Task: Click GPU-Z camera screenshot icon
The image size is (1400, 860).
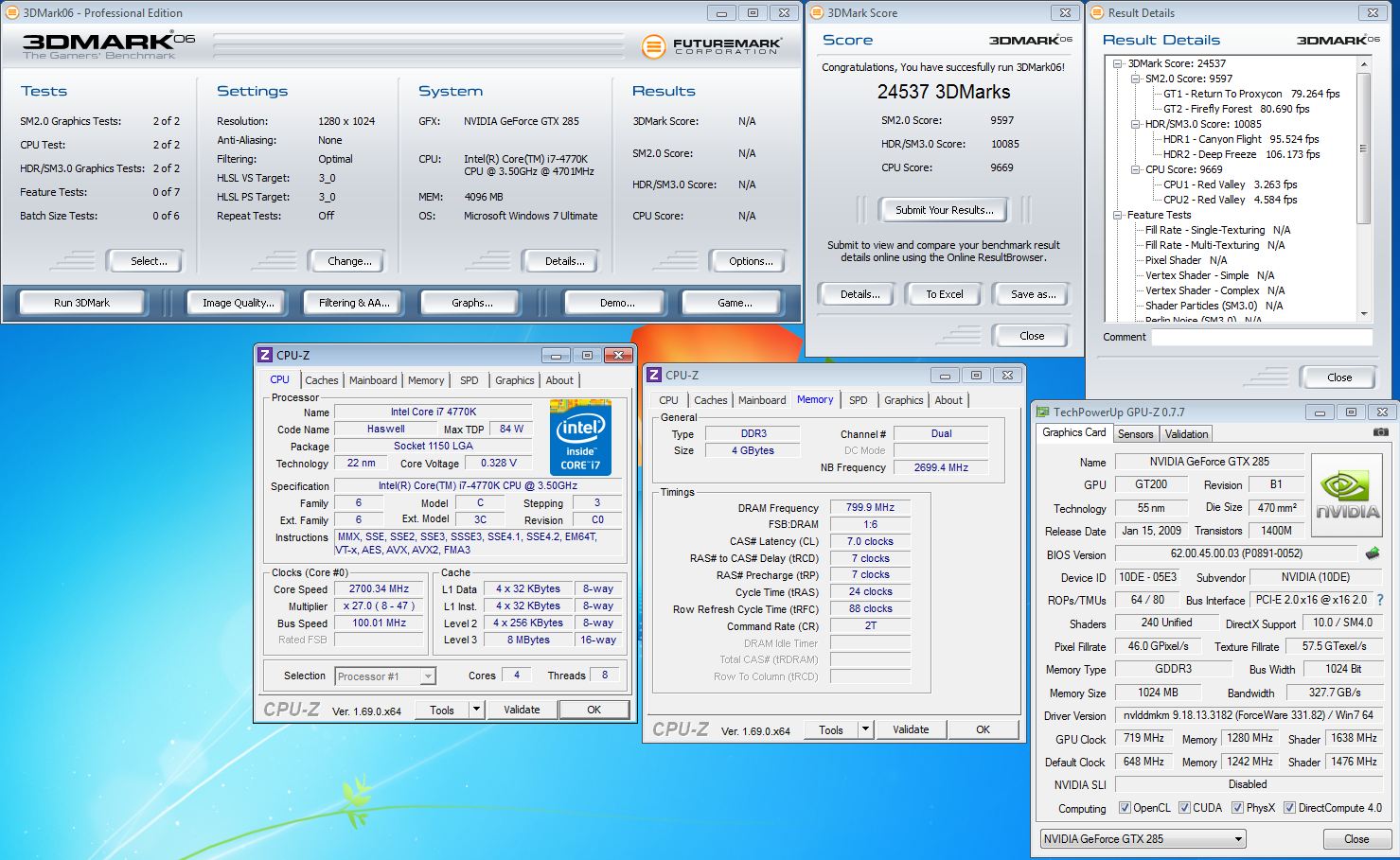Action: pos(1381,432)
